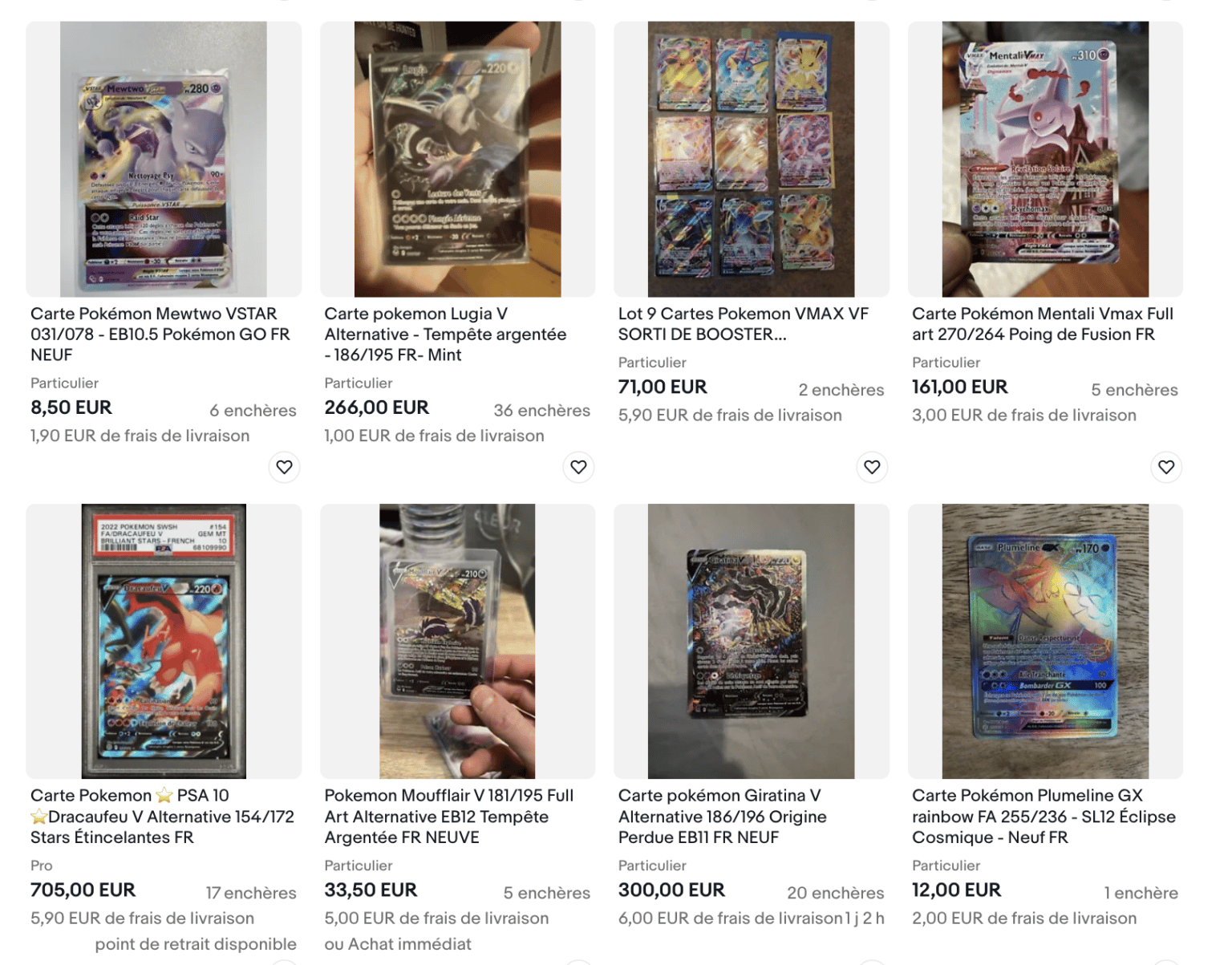Open Lugia V Alternative card photo
The height and width of the screenshot is (965, 1232).
(x=458, y=159)
